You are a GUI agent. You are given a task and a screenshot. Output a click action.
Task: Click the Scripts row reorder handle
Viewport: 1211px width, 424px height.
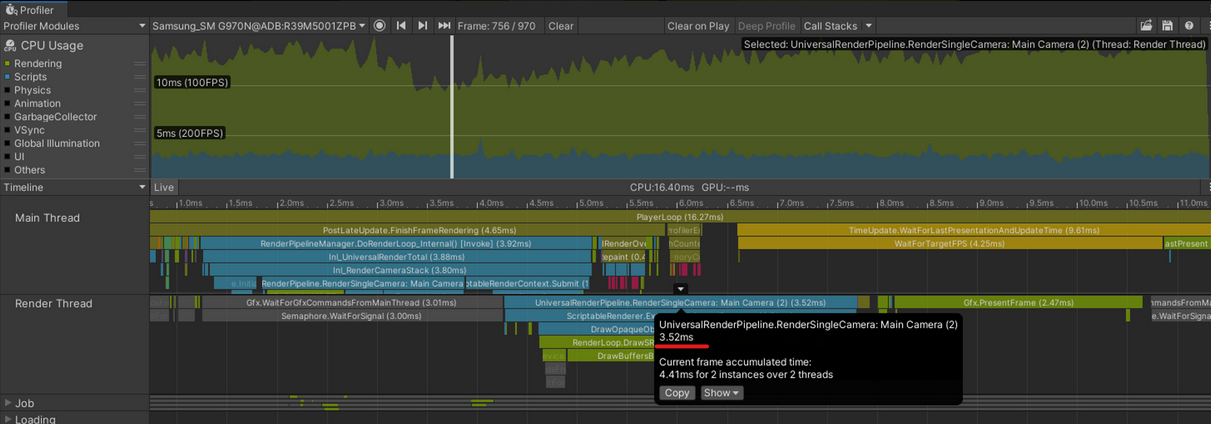(x=139, y=77)
